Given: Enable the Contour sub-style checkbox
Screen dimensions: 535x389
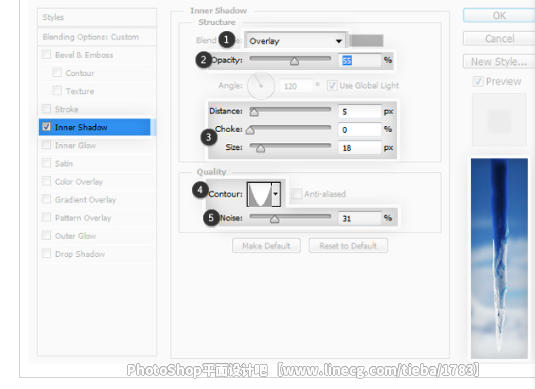Looking at the screenshot, I should (x=57, y=73).
